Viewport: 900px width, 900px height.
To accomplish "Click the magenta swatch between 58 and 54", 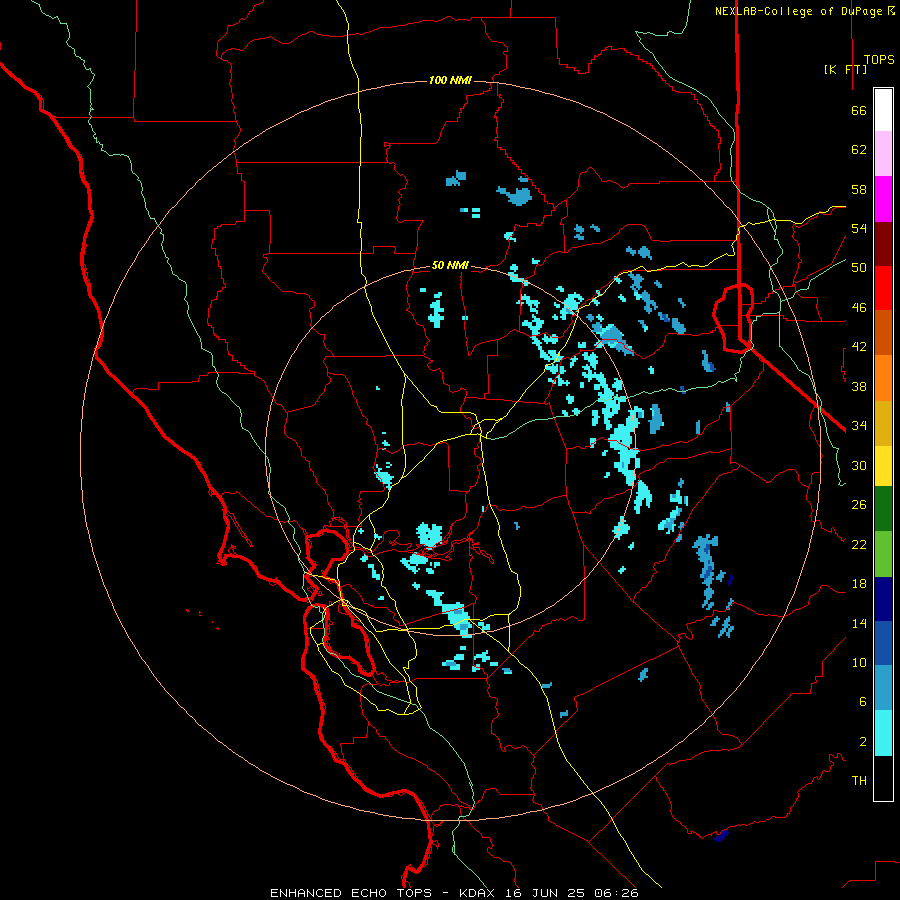I will coord(883,199).
